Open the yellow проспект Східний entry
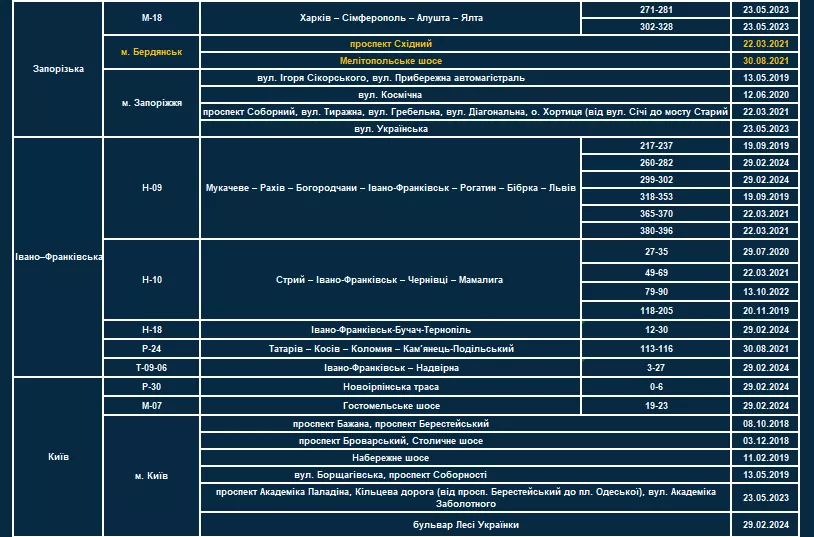This screenshot has width=814, height=537. (391, 45)
